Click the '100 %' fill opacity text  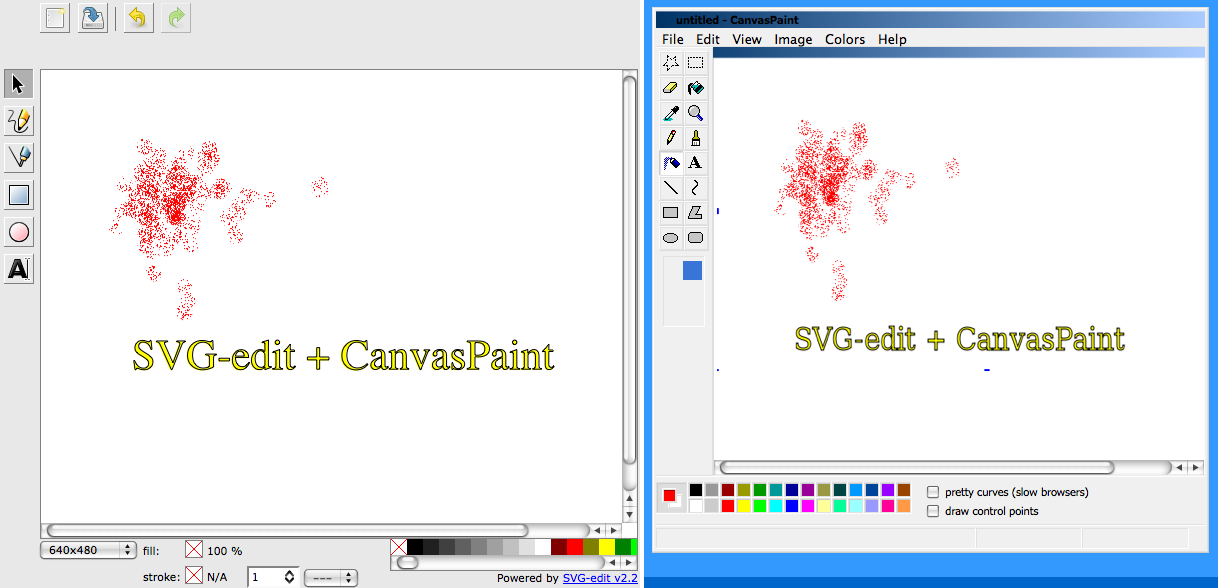(x=224, y=551)
